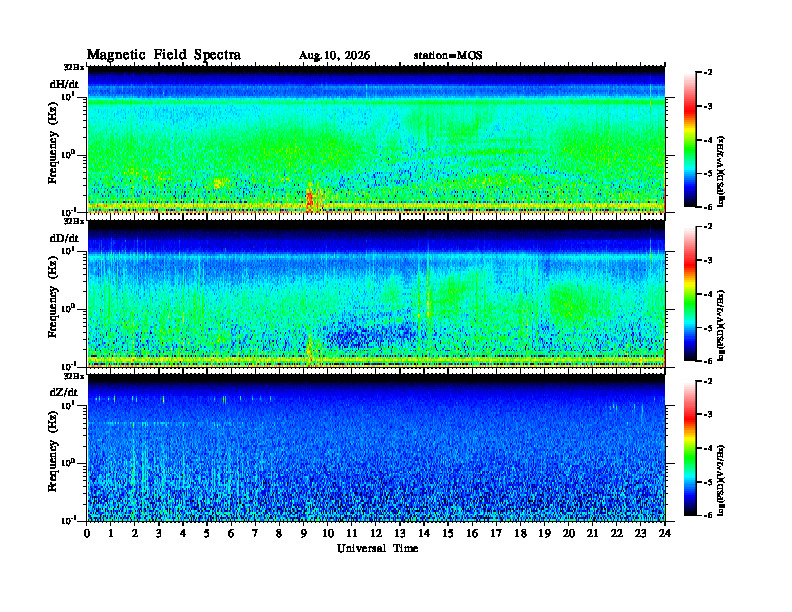792x612 pixels.
Task: Click inside the dZ/dt spectrogram panel
Action: (376, 448)
